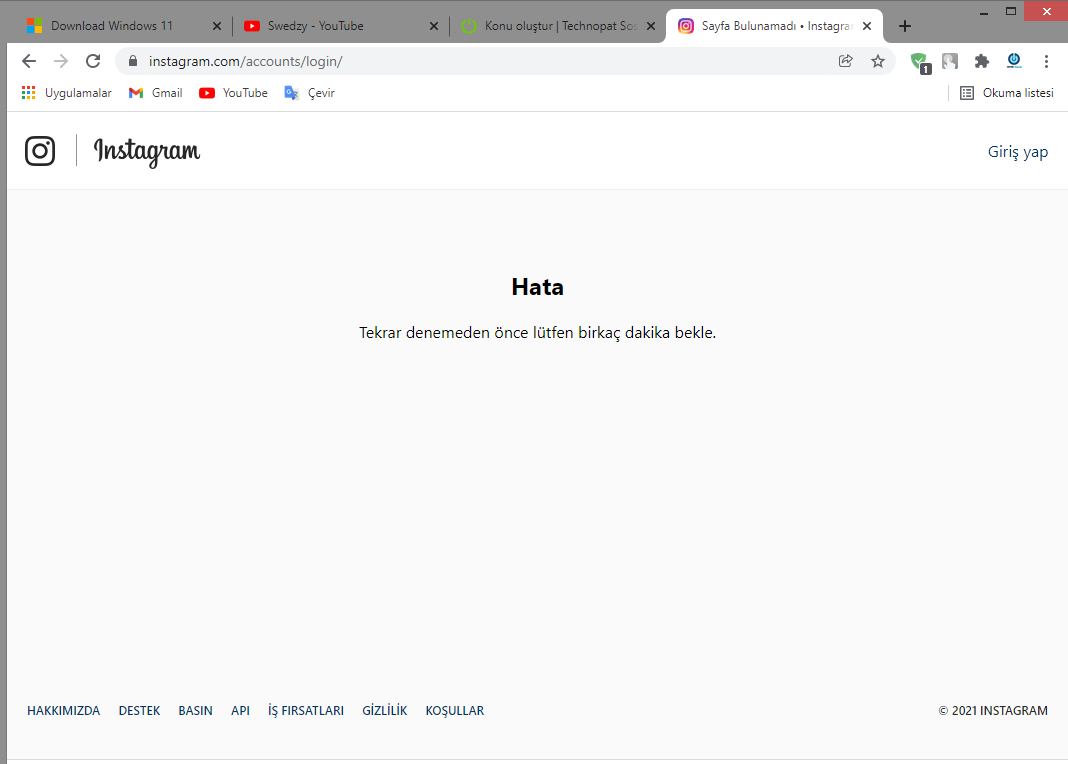Open KOŞULLAR footer link
Image resolution: width=1068 pixels, height=764 pixels.
[455, 710]
